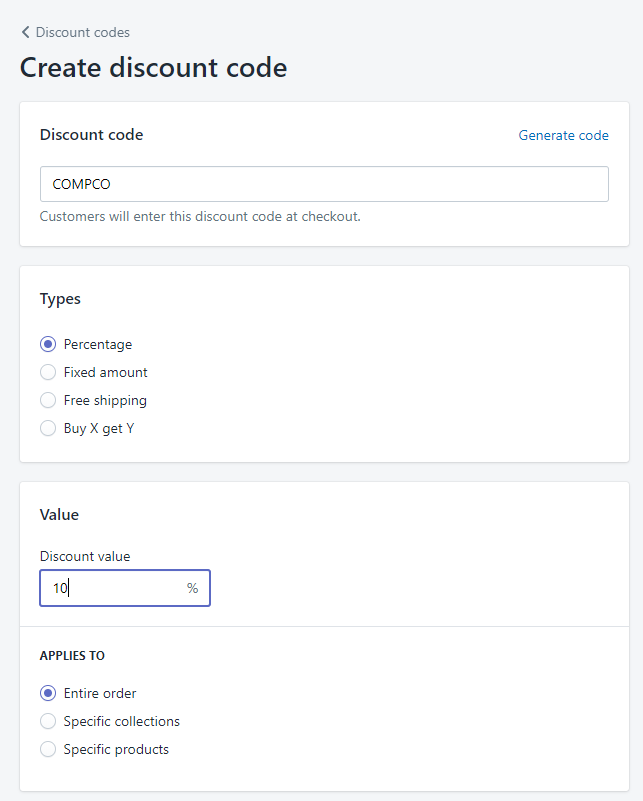This screenshot has width=643, height=801.
Task: Click the APPLIES TO section heading
Action: click(x=72, y=656)
